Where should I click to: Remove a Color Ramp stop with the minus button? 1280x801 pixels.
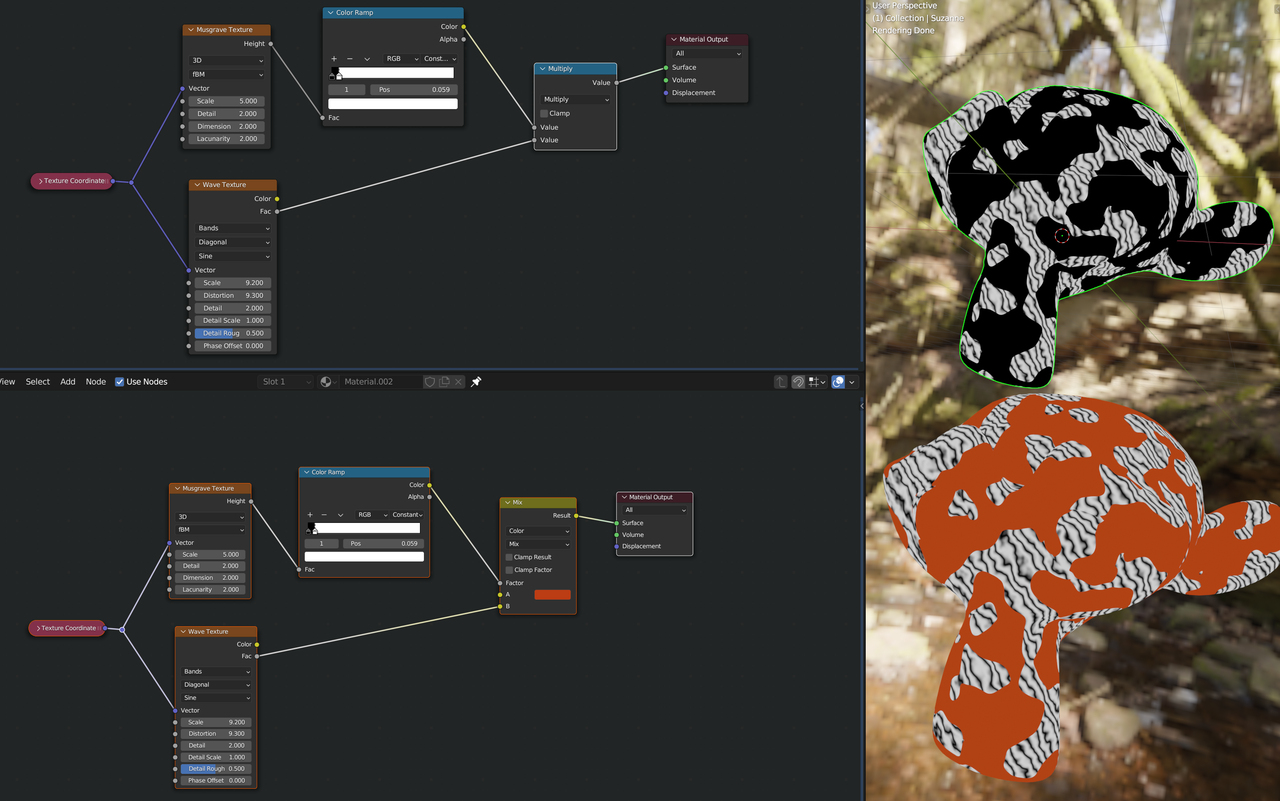point(323,514)
